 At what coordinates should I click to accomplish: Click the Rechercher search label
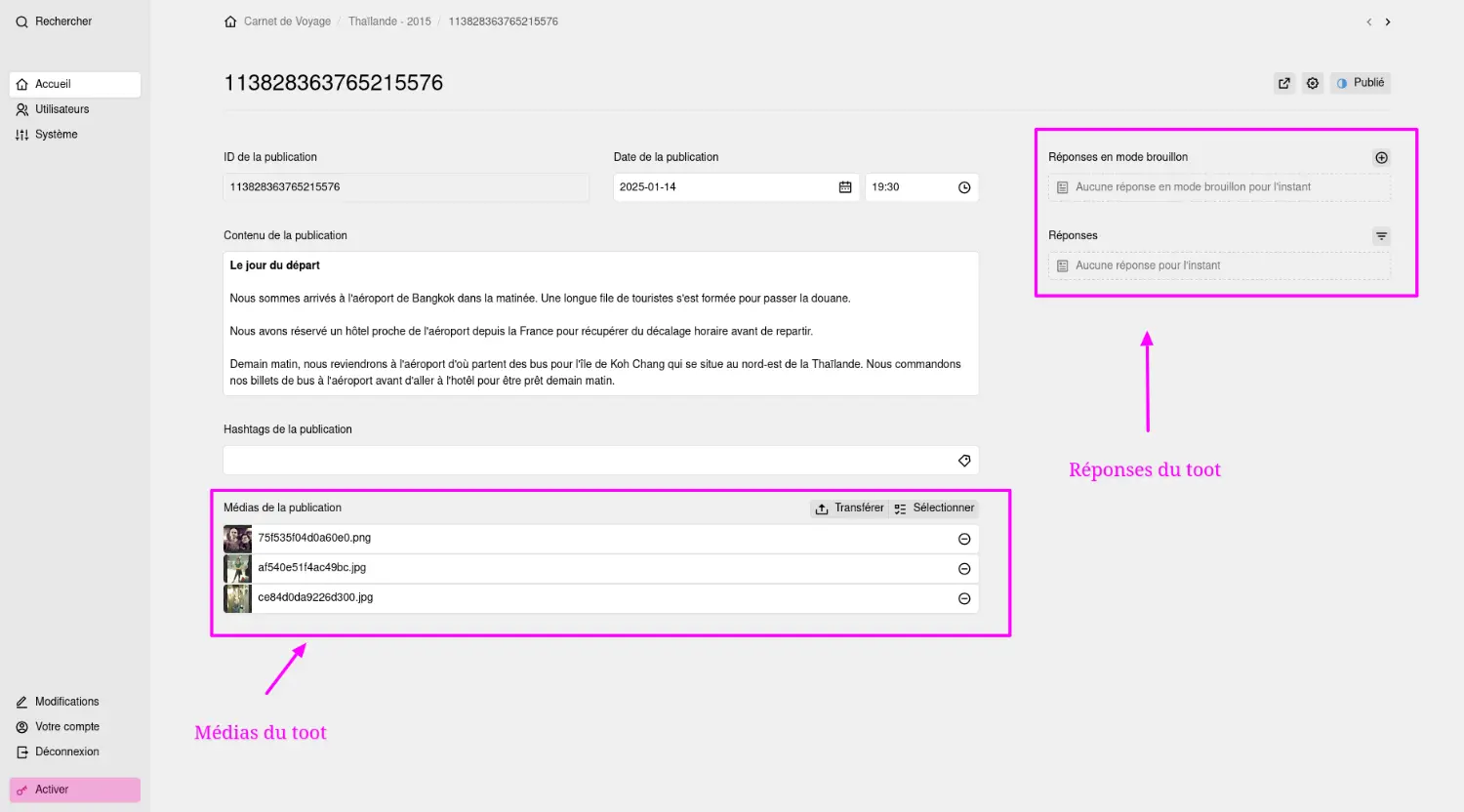coord(63,21)
